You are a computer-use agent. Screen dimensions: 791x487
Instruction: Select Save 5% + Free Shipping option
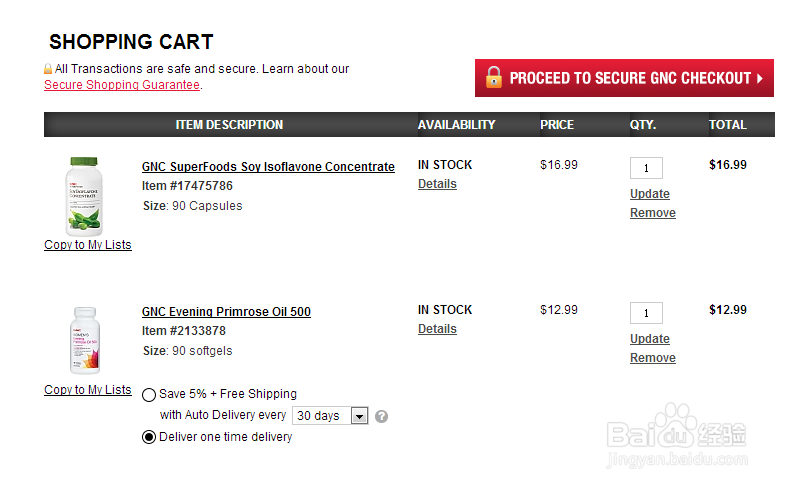(149, 394)
